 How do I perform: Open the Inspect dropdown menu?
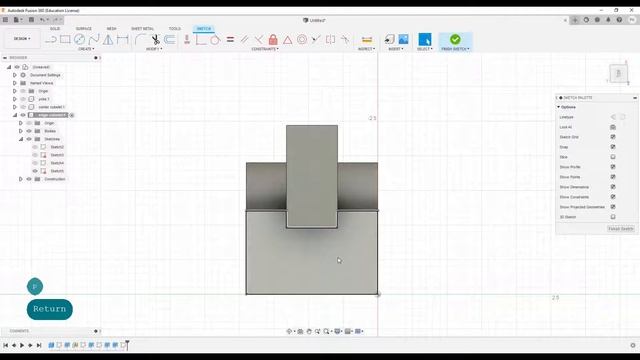click(x=366, y=49)
